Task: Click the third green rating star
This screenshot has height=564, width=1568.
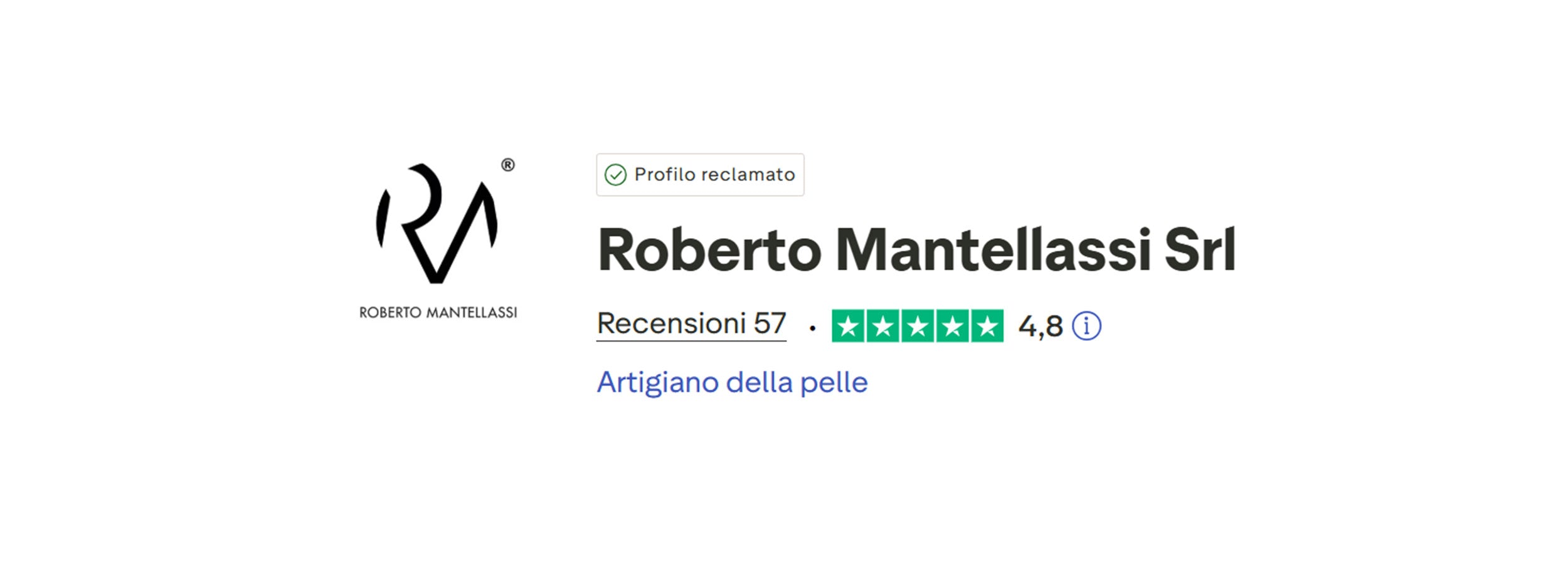Action: pyautogui.click(x=918, y=326)
